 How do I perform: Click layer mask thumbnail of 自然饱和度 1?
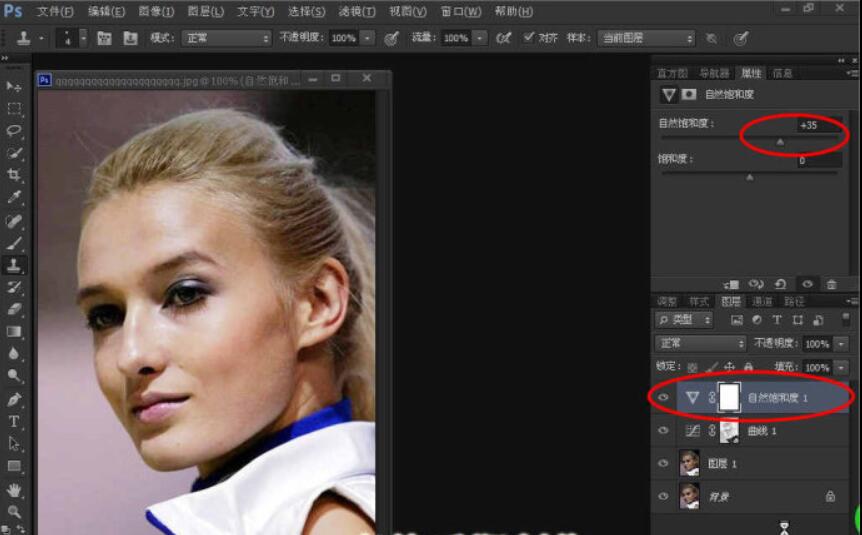click(x=730, y=397)
